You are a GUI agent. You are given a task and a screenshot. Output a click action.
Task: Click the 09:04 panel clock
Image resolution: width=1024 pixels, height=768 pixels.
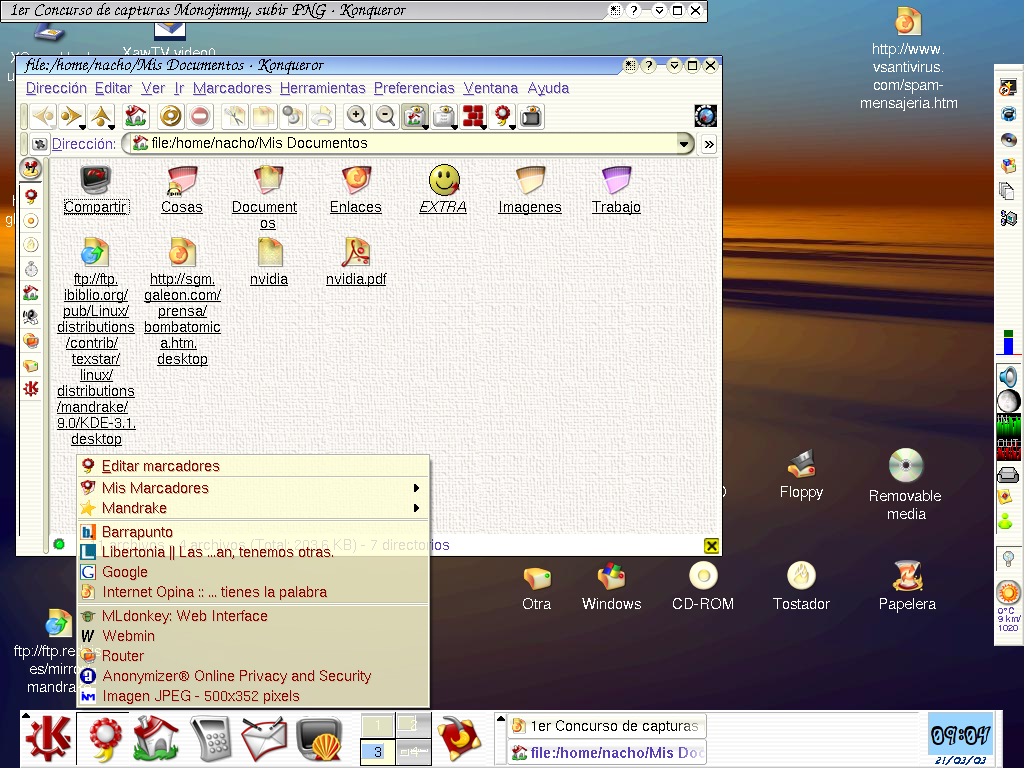tap(960, 735)
